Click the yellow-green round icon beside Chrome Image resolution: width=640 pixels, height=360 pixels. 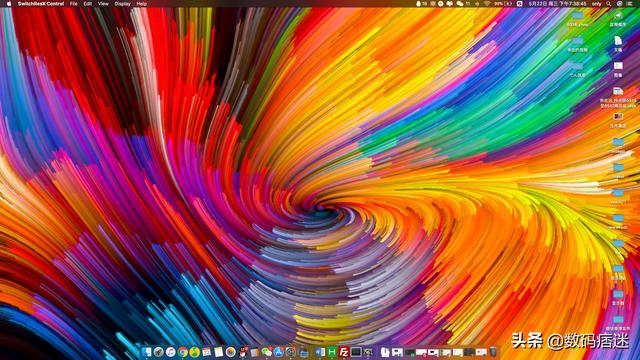pyautogui.click(x=194, y=352)
